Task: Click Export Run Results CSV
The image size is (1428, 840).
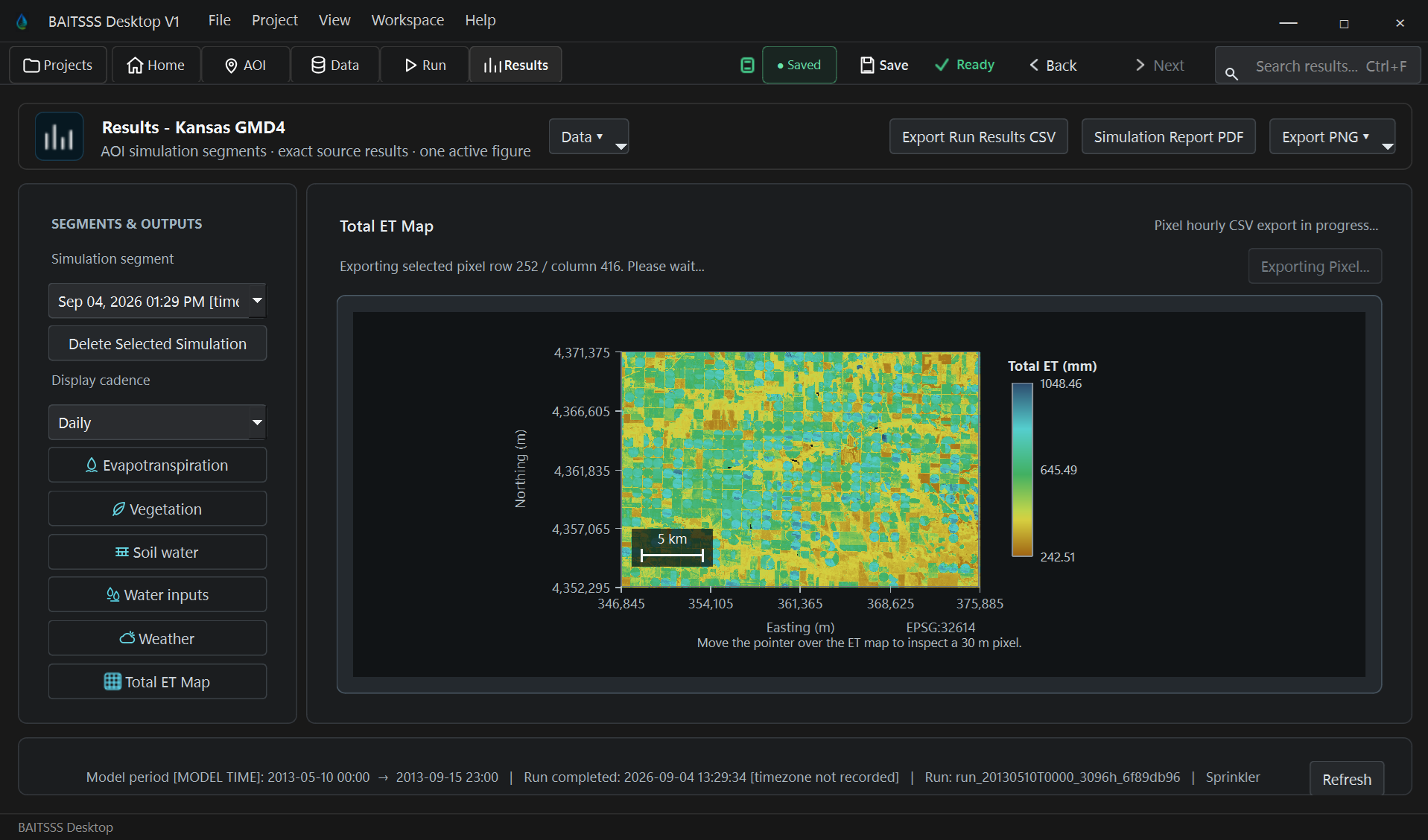Action: 978,136
